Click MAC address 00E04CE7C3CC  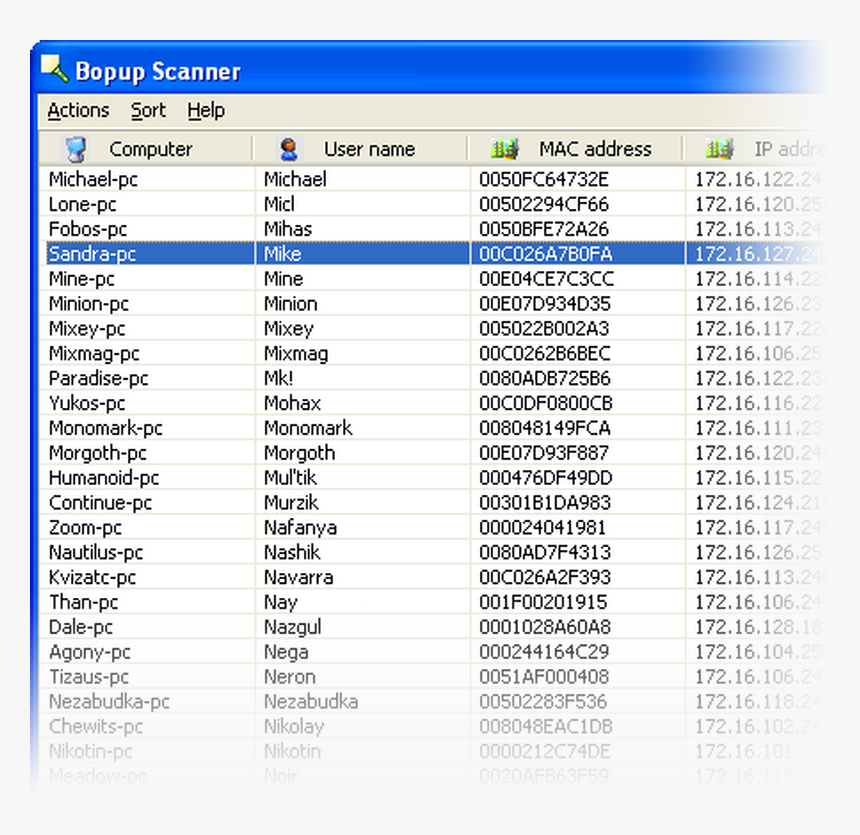tap(546, 279)
